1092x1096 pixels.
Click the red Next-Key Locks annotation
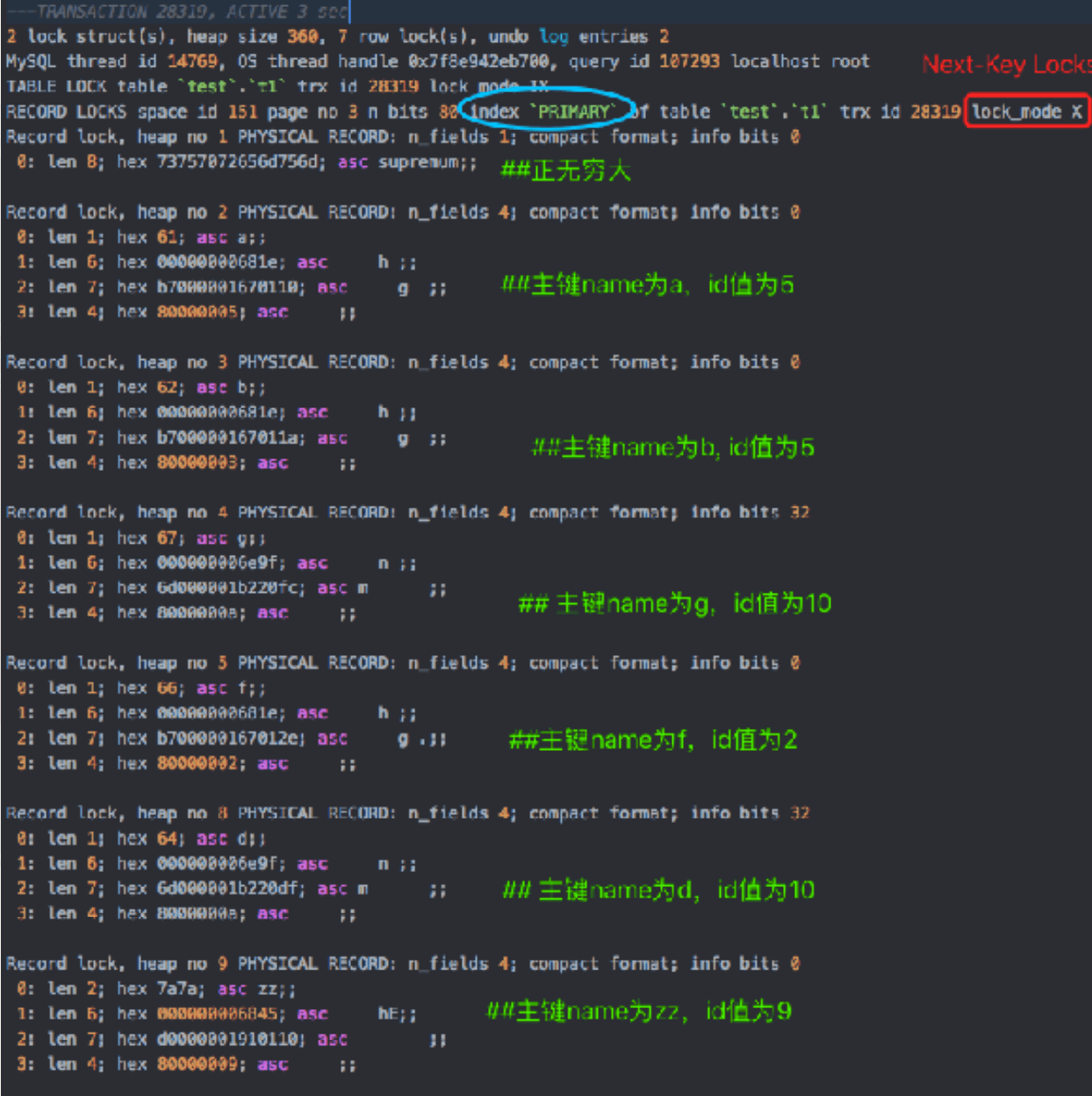coord(1004,65)
